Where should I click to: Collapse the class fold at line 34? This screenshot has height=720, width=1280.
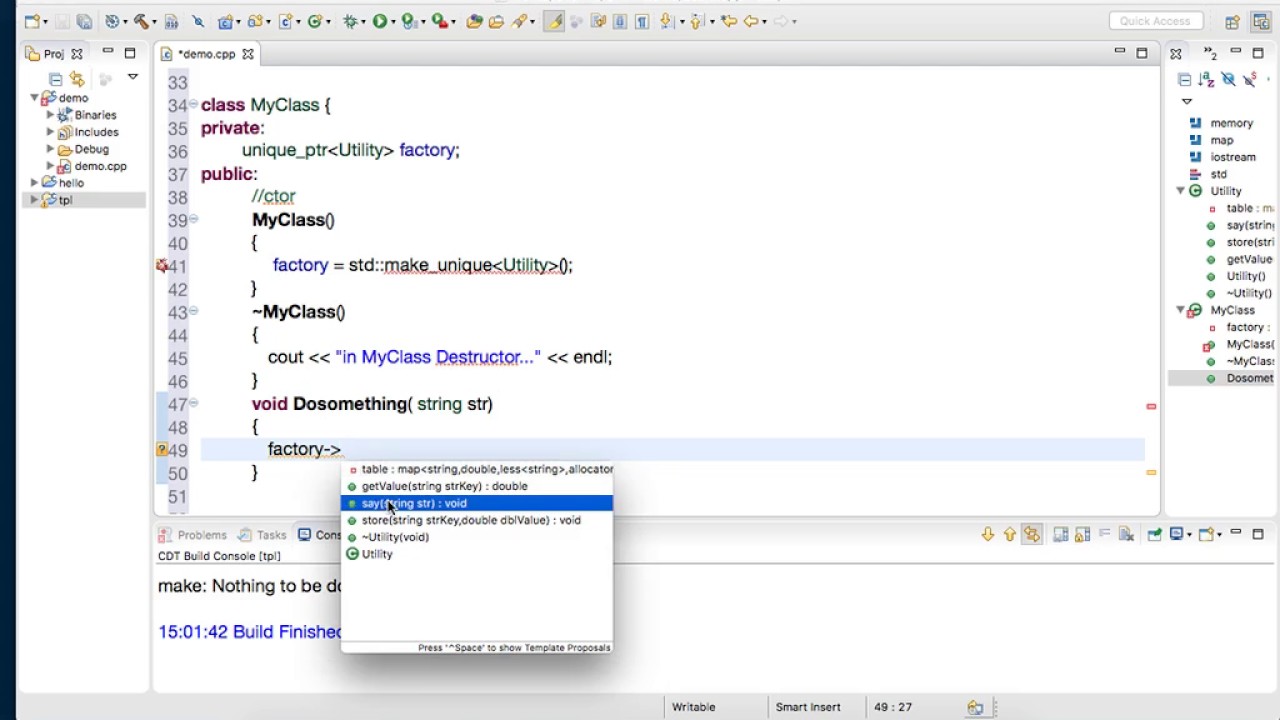coord(194,105)
